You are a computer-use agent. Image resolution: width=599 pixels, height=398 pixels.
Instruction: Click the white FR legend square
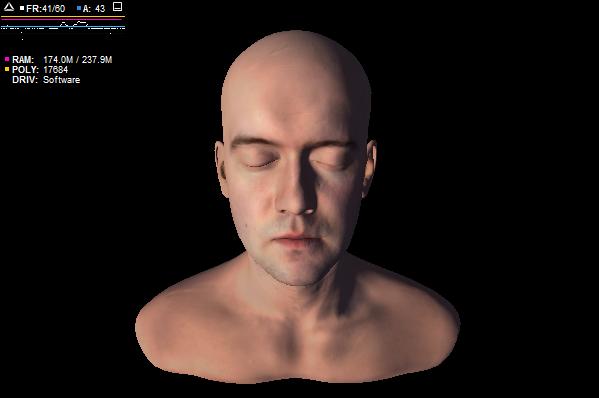click(x=22, y=8)
